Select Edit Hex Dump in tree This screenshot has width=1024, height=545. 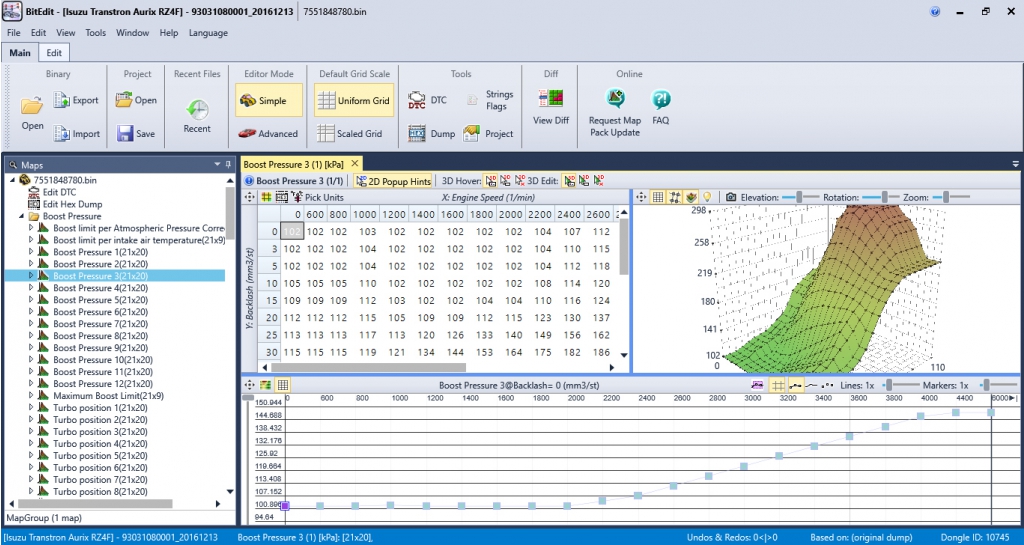tap(71, 204)
